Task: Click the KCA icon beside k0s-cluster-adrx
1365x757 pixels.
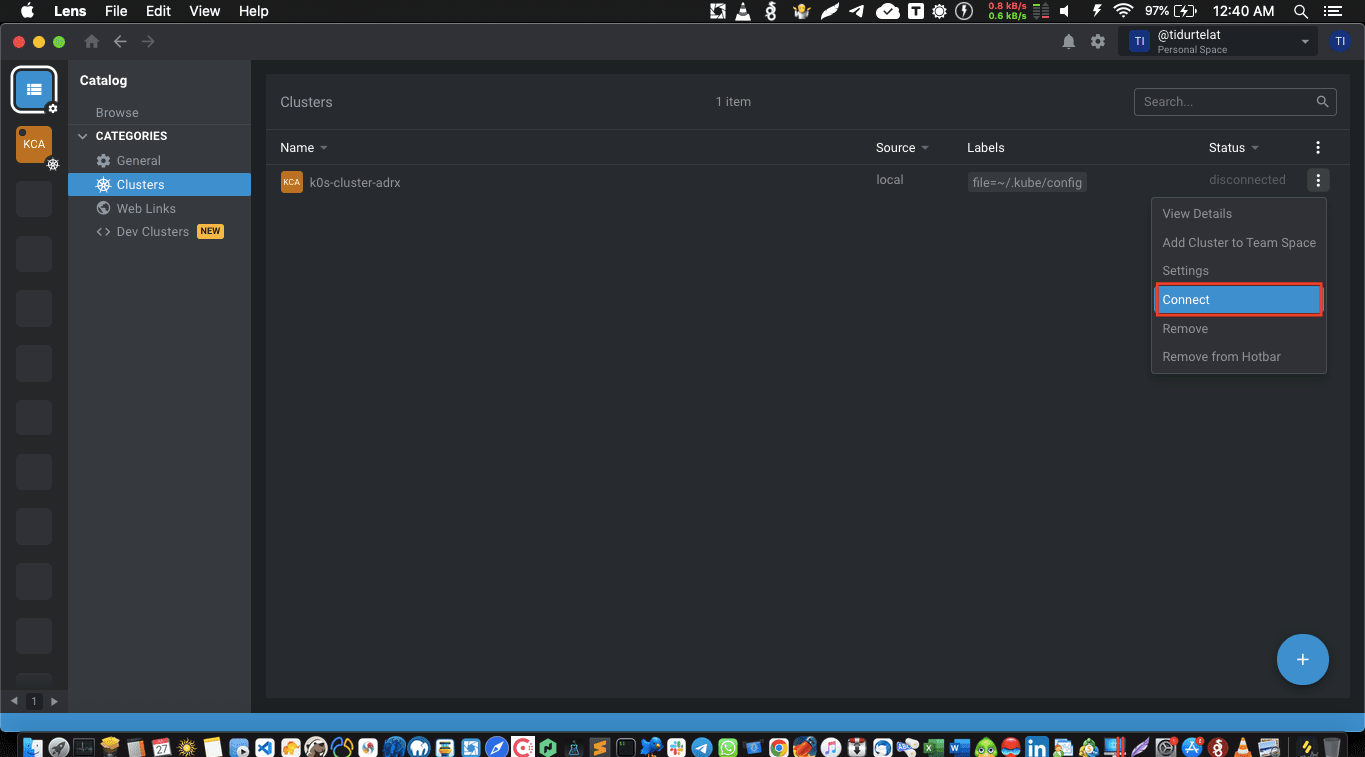Action: 292,182
